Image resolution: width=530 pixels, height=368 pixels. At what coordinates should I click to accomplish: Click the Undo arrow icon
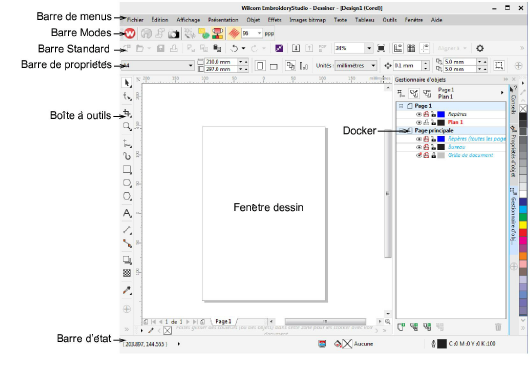point(234,48)
